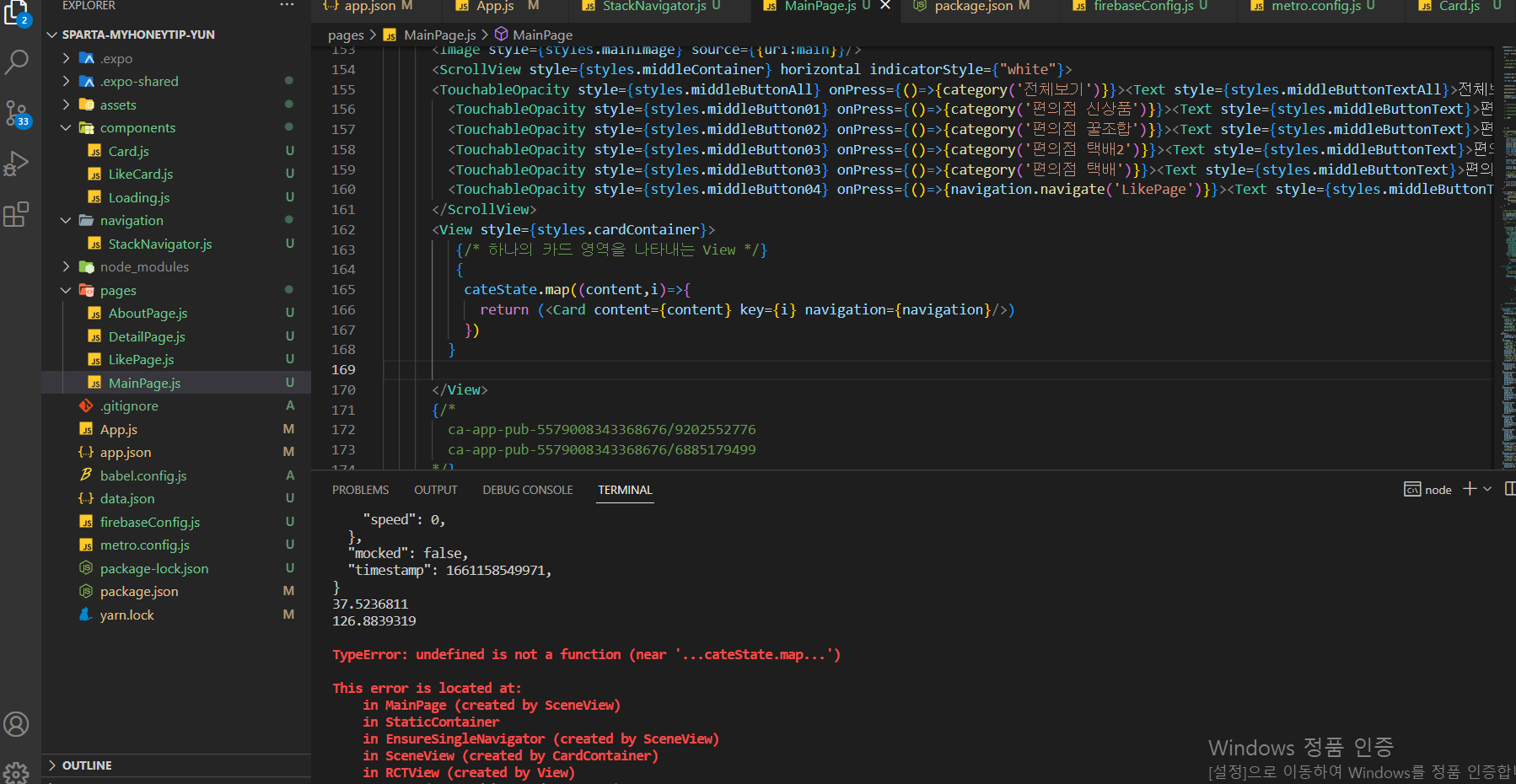Open the Extensions view
The height and width of the screenshot is (784, 1516).
(16, 215)
